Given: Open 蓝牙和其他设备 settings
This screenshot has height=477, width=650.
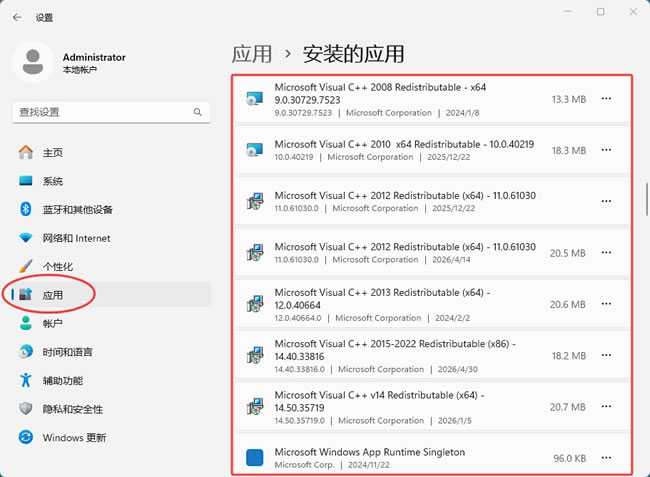Looking at the screenshot, I should (x=111, y=209).
